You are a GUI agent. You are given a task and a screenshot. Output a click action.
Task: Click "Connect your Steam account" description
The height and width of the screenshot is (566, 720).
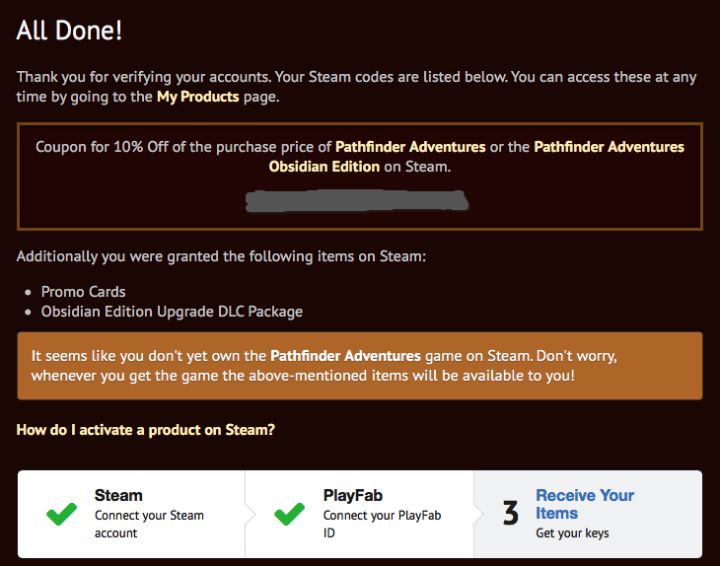pyautogui.click(x=148, y=524)
